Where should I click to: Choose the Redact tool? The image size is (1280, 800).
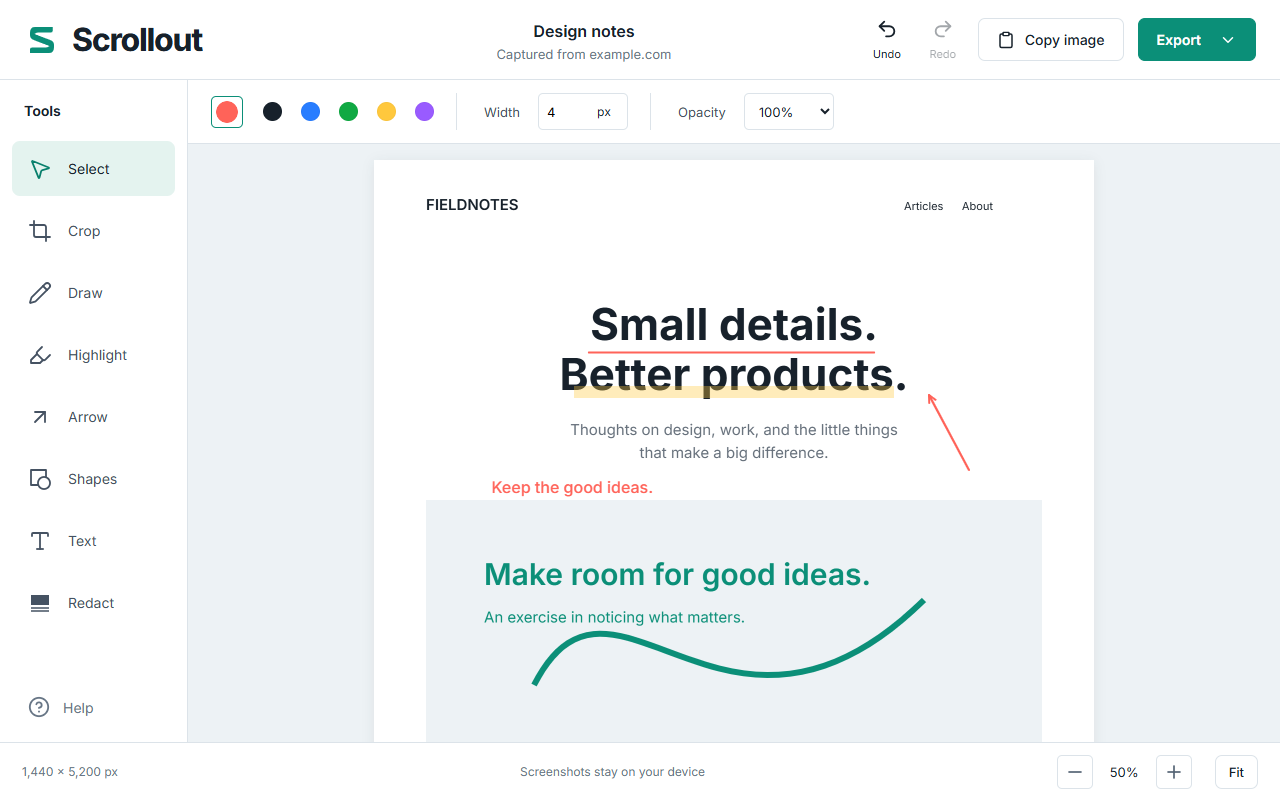tap(93, 603)
